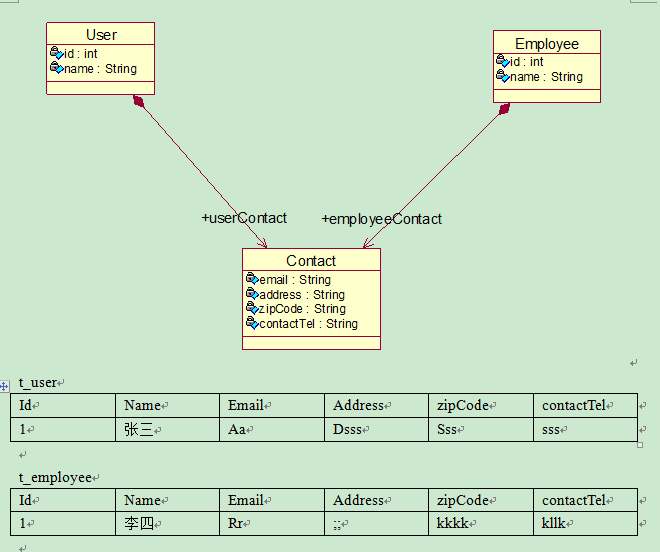Click the lowercase sss cell under contactTel
The image size is (660, 552).
pos(585,429)
